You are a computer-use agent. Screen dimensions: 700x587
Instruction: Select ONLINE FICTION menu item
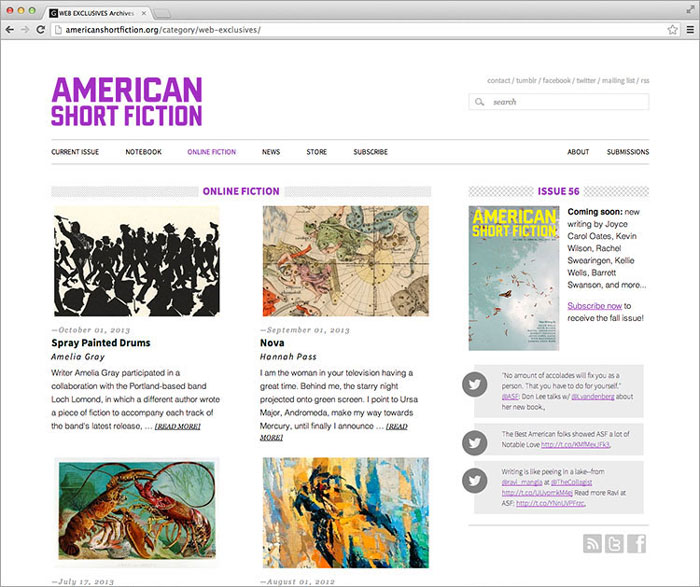click(x=212, y=152)
